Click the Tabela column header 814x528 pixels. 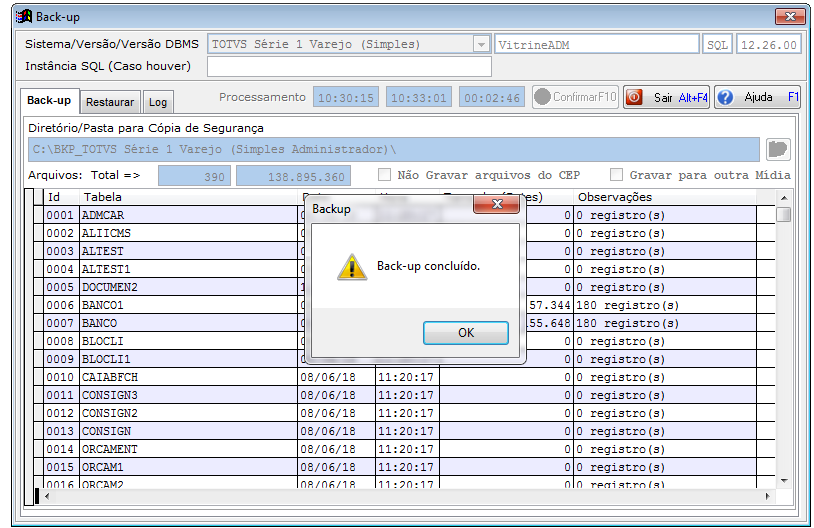pyautogui.click(x=188, y=197)
